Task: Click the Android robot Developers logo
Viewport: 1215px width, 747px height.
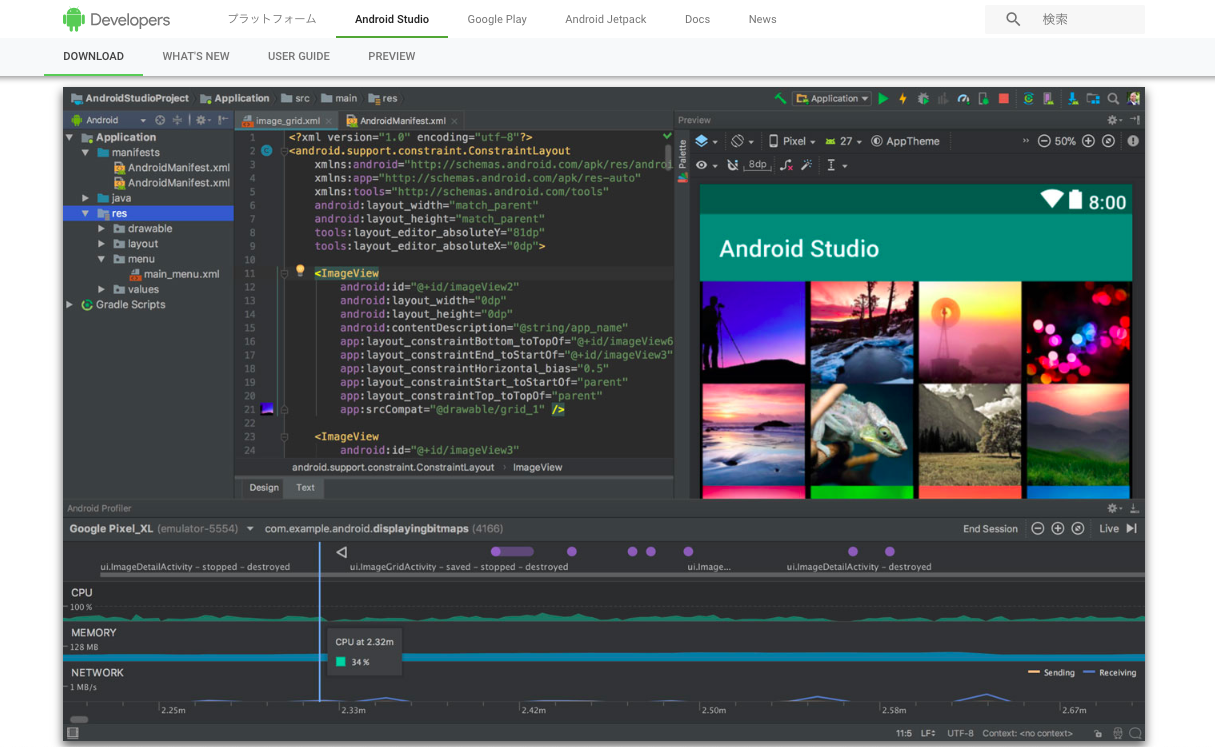Action: tap(116, 19)
